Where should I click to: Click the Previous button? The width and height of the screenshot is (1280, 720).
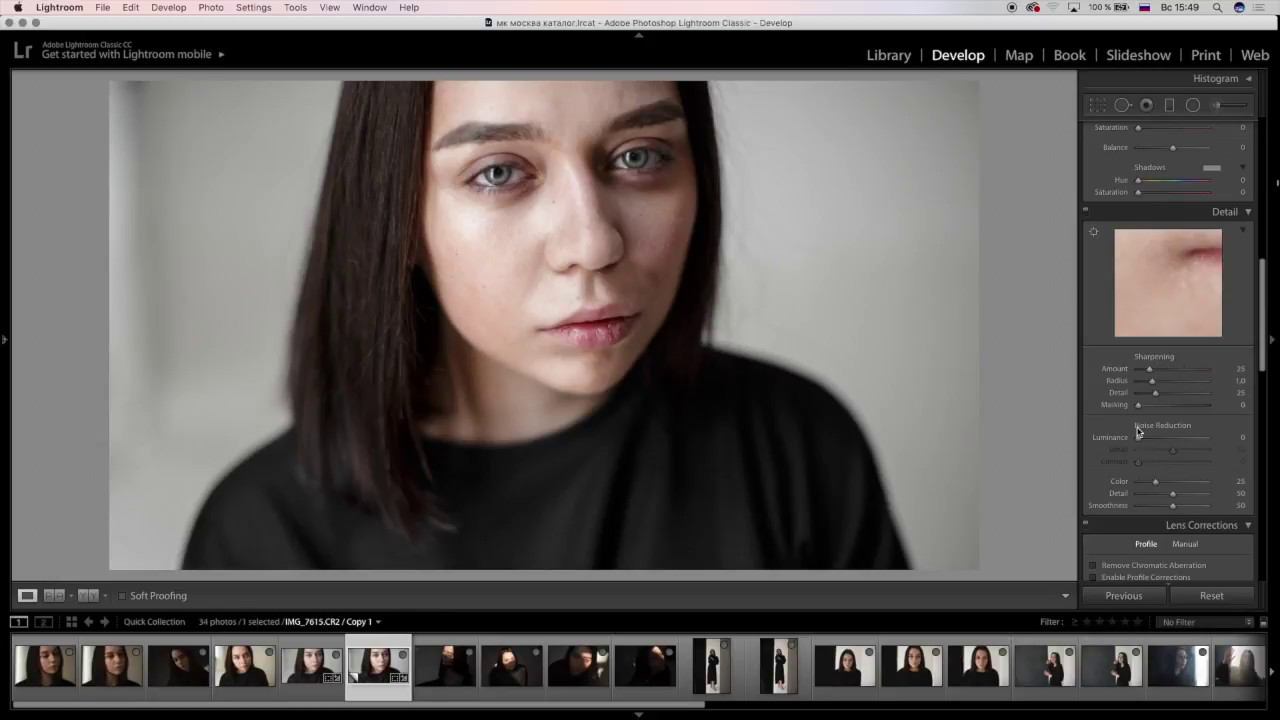point(1124,596)
